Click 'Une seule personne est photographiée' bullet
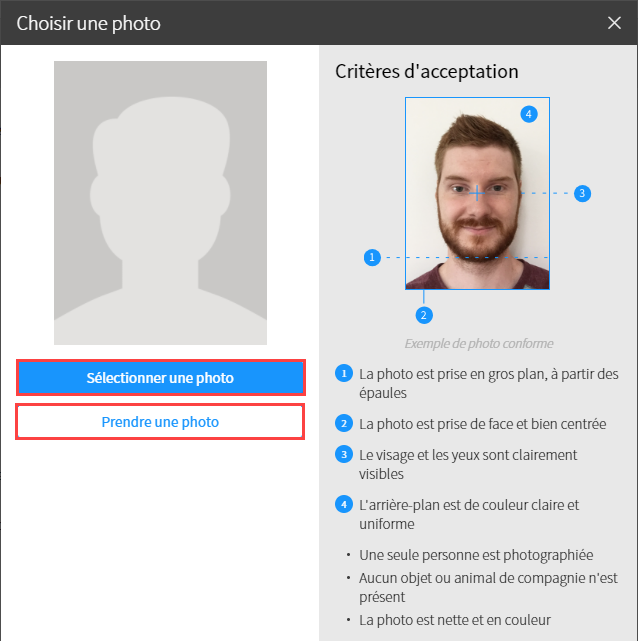The height and width of the screenshot is (641, 638). (x=476, y=555)
